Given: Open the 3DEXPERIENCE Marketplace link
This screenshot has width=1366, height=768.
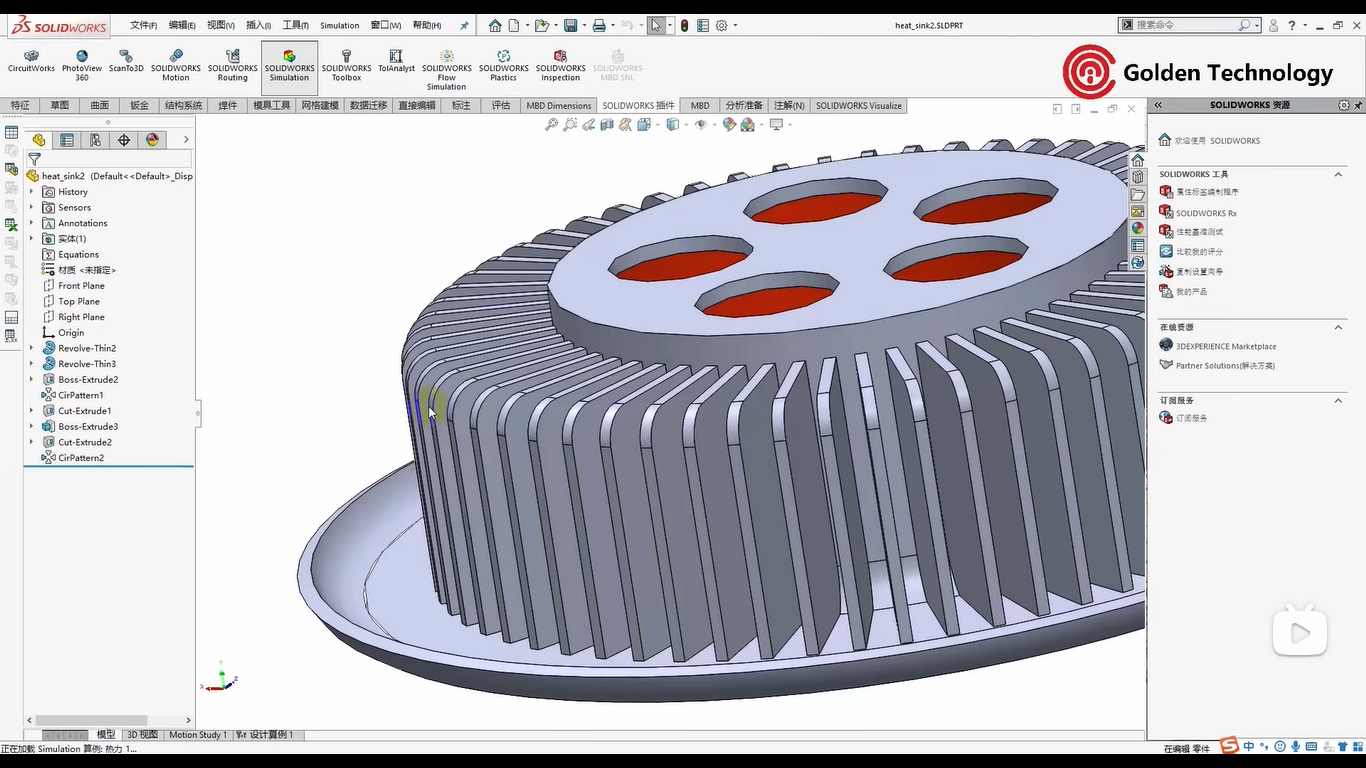Looking at the screenshot, I should (1226, 346).
